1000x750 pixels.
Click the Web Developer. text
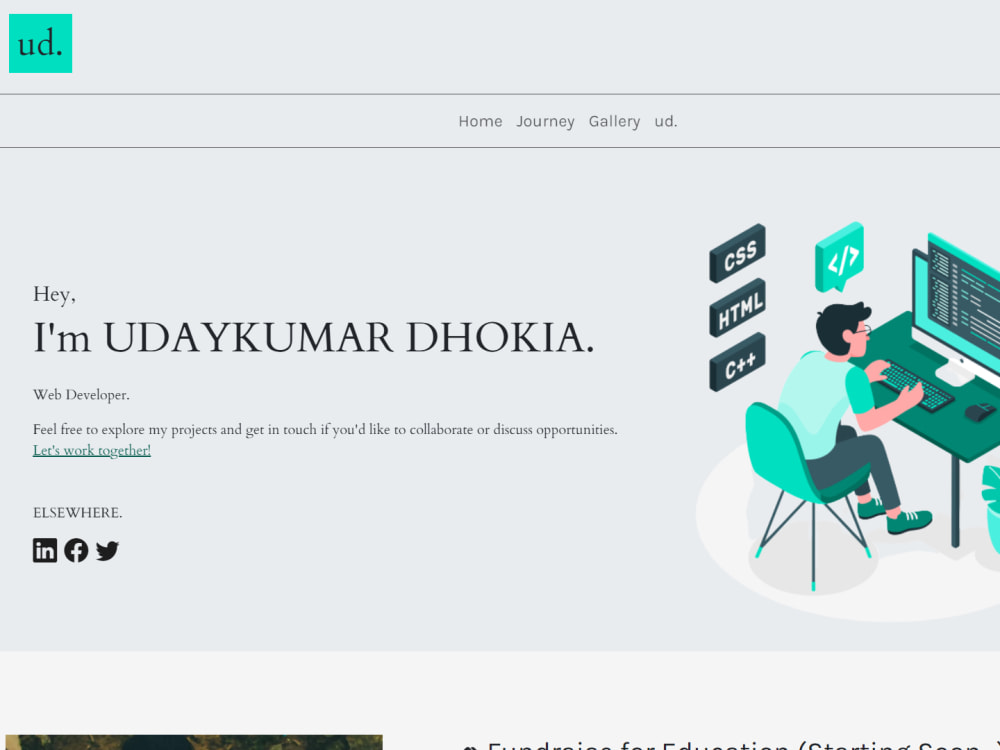pyautogui.click(x=81, y=395)
